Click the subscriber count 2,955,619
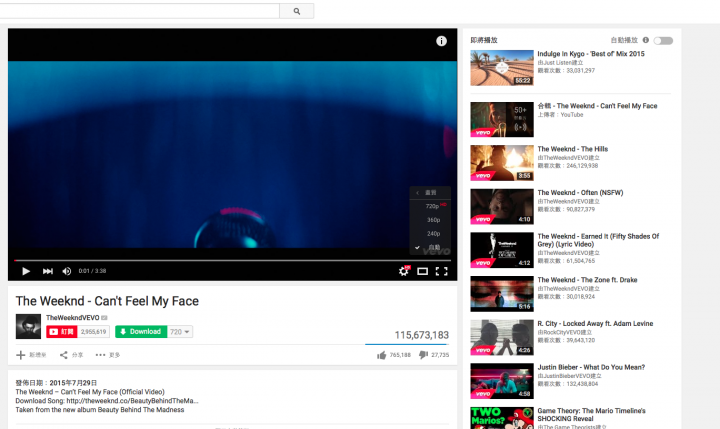The image size is (720, 429). pos(93,332)
